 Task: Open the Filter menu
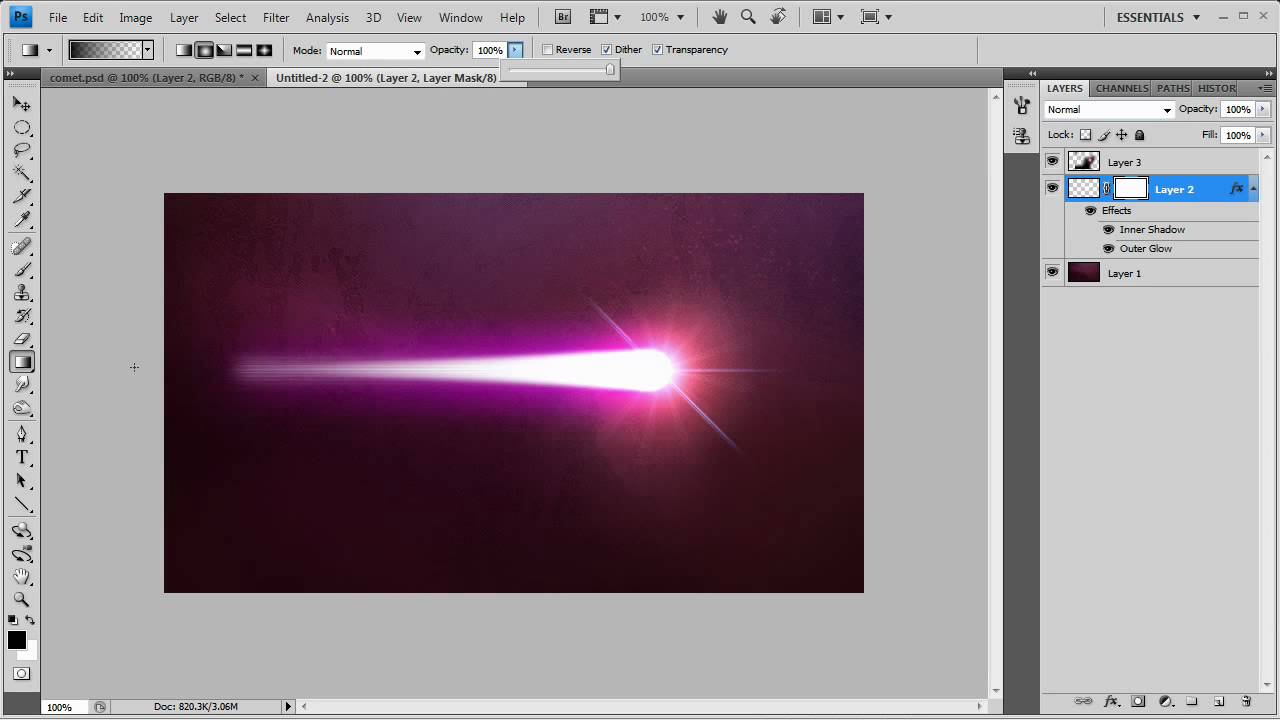point(276,17)
